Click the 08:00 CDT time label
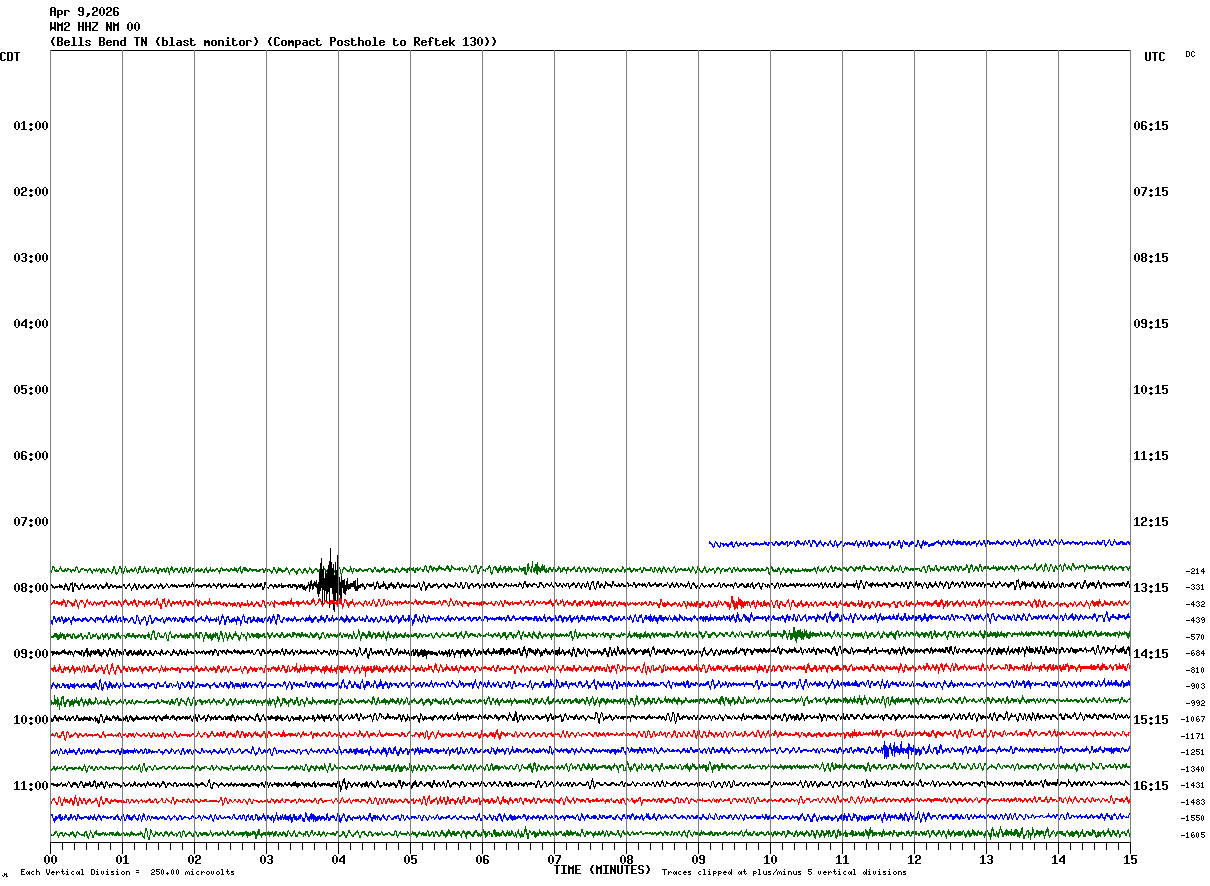The width and height of the screenshot is (1210, 886). (31, 588)
